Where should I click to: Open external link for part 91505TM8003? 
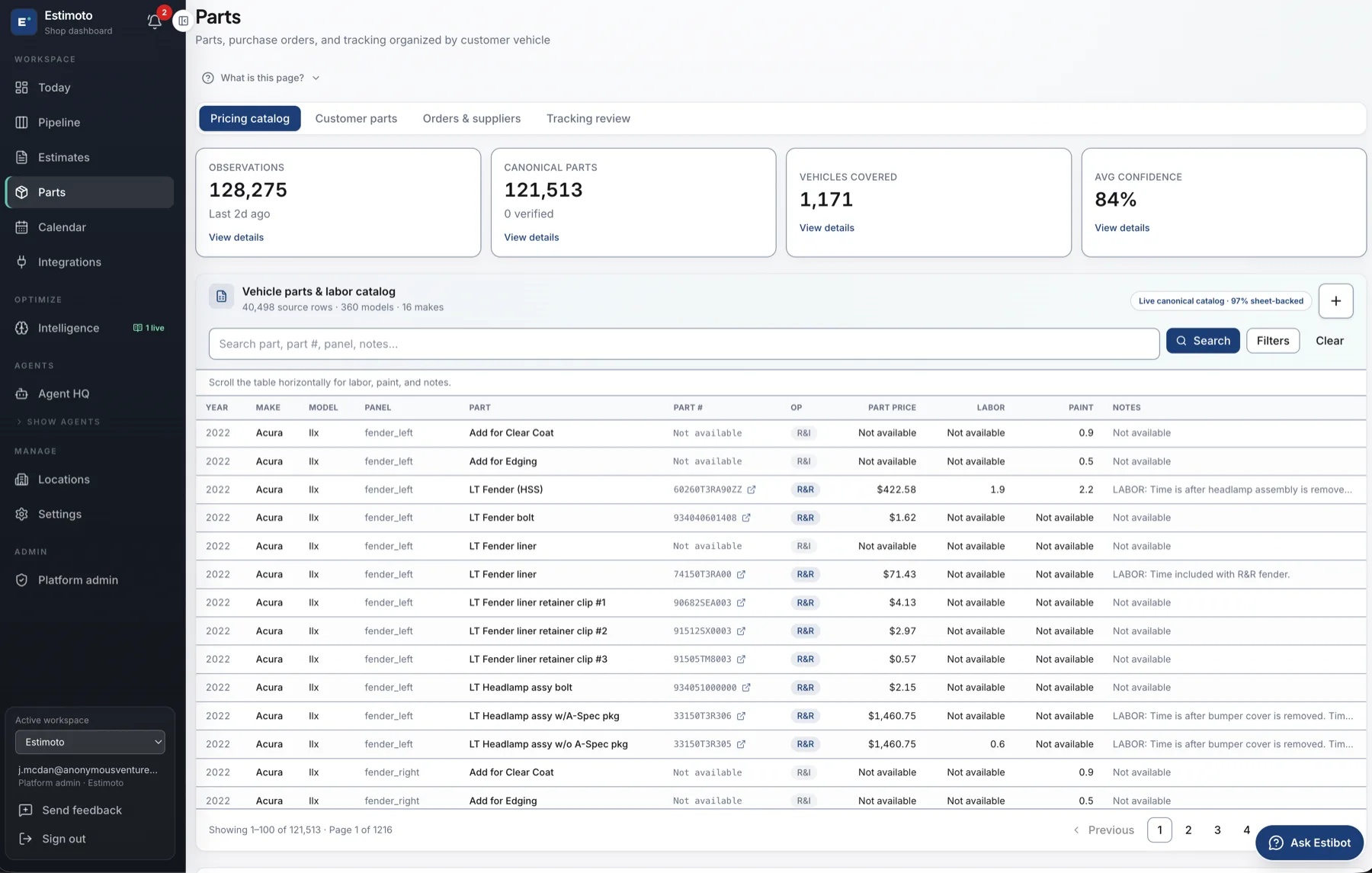741,659
